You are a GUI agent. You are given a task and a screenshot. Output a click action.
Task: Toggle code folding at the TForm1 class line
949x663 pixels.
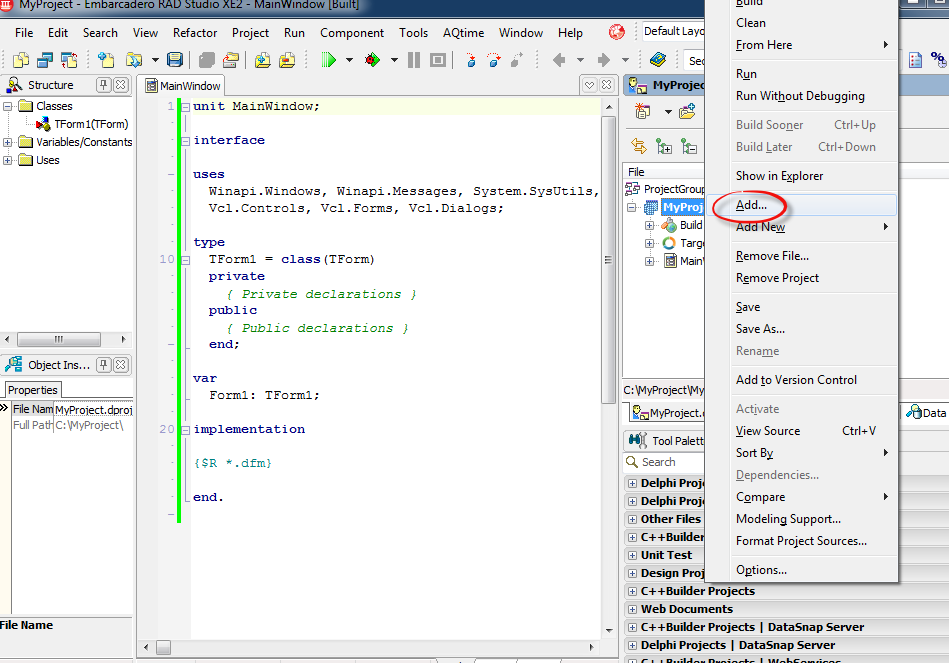click(186, 260)
